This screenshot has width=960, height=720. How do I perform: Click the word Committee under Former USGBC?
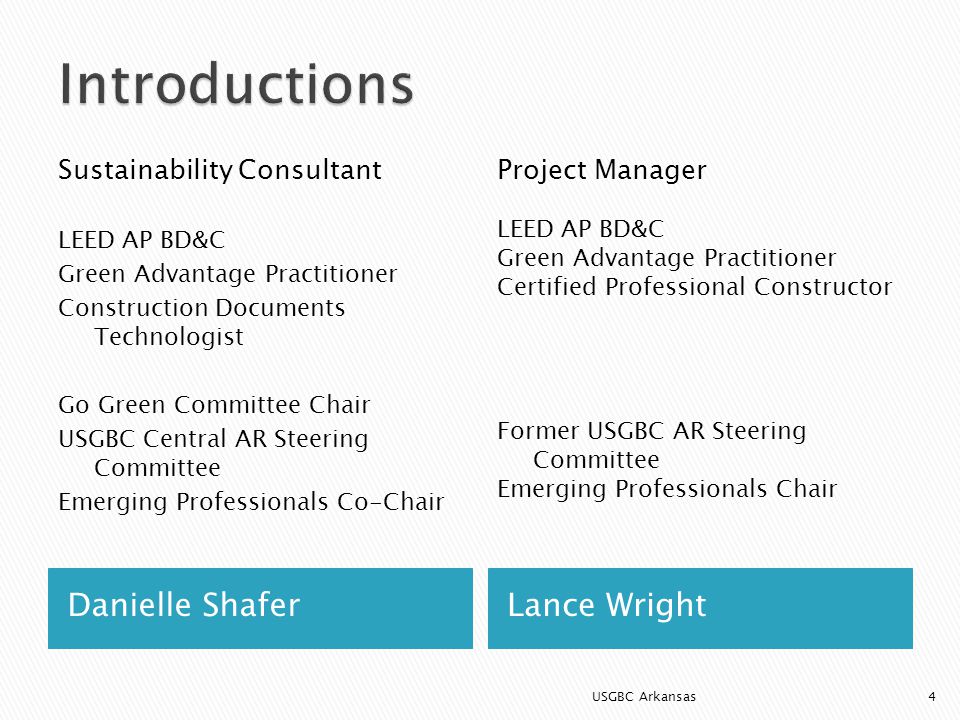596,460
